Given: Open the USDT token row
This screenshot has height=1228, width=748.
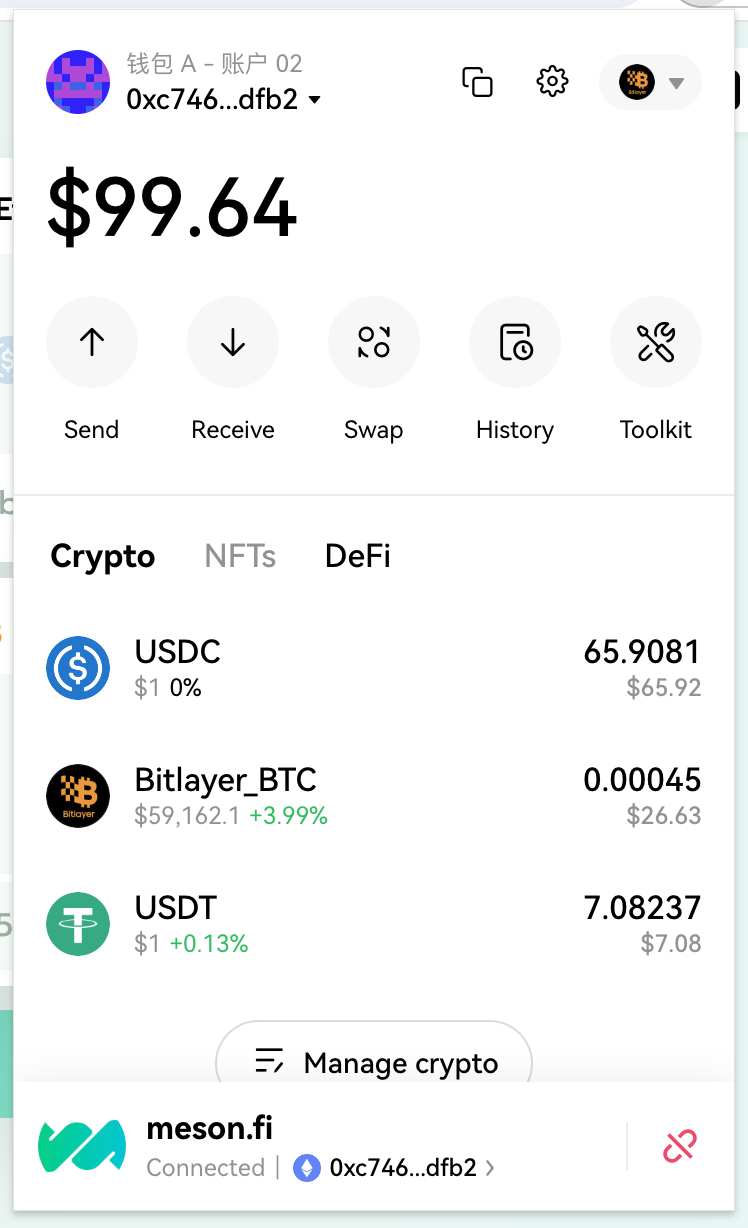Looking at the screenshot, I should 374,924.
